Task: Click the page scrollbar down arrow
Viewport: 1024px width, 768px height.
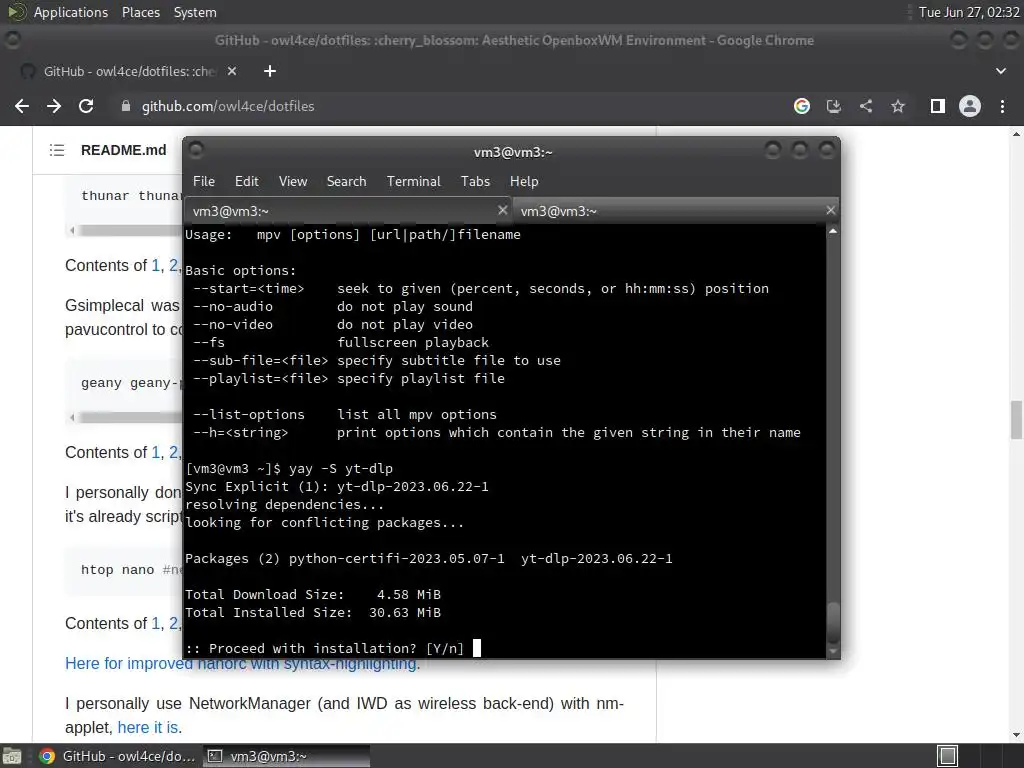Action: [1016, 735]
